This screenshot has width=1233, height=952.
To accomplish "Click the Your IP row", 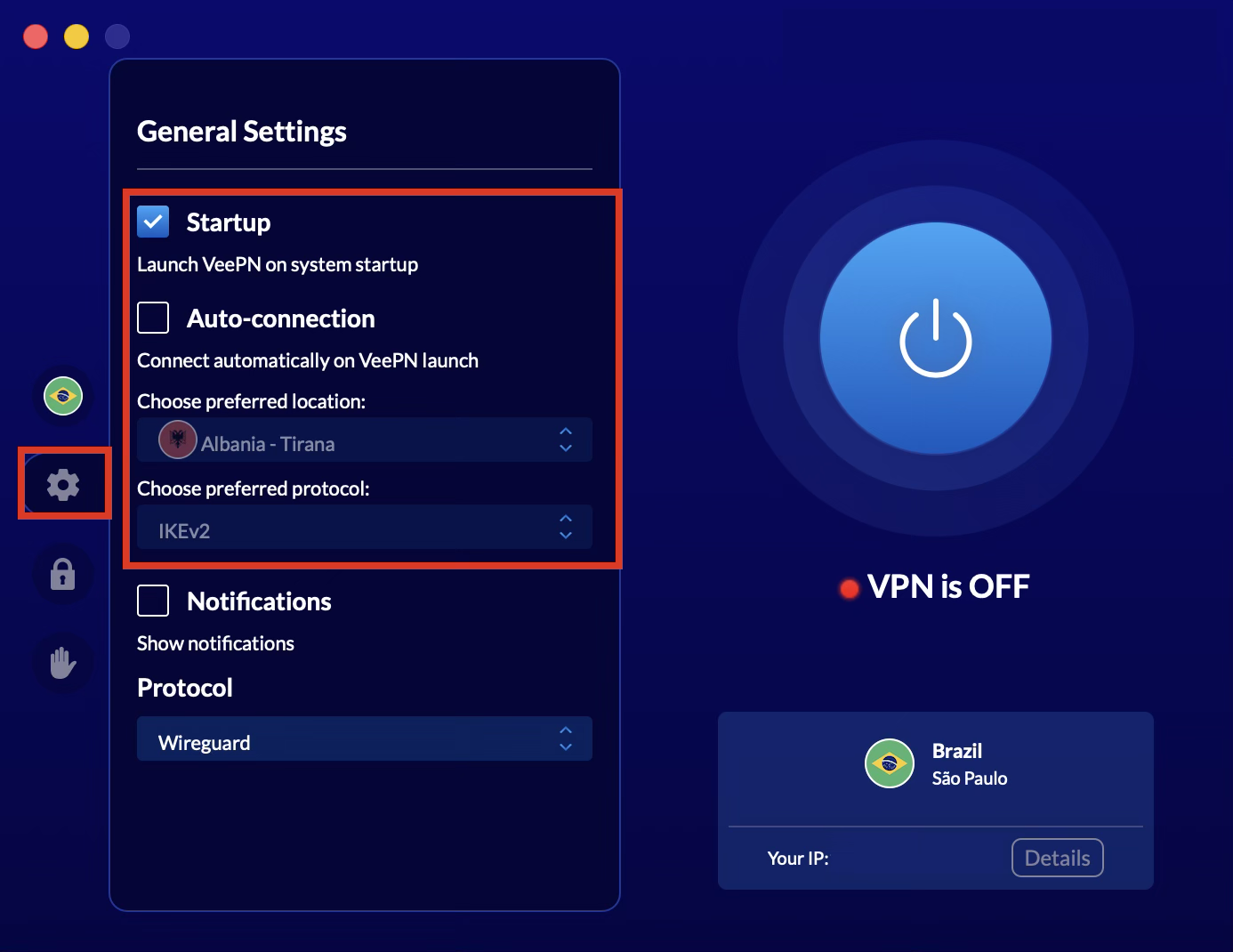I will [x=798, y=858].
